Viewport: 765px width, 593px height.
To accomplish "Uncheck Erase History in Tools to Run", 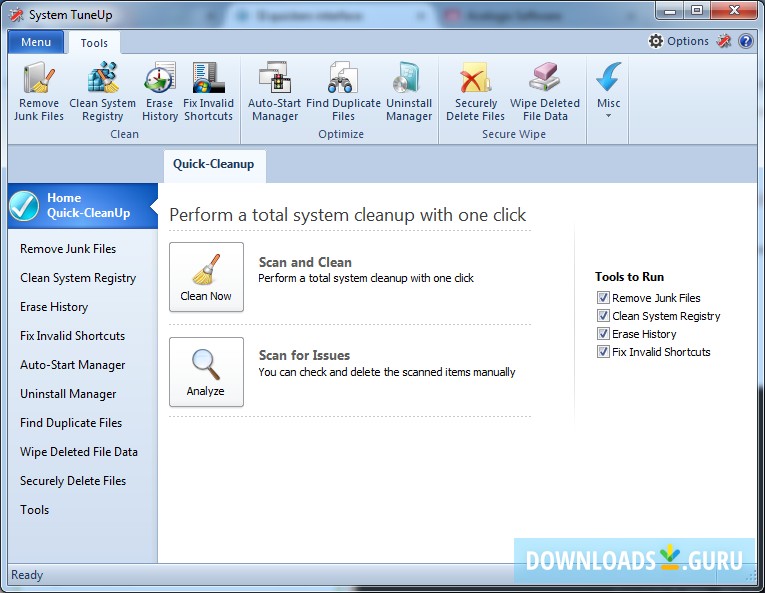I will (x=603, y=333).
